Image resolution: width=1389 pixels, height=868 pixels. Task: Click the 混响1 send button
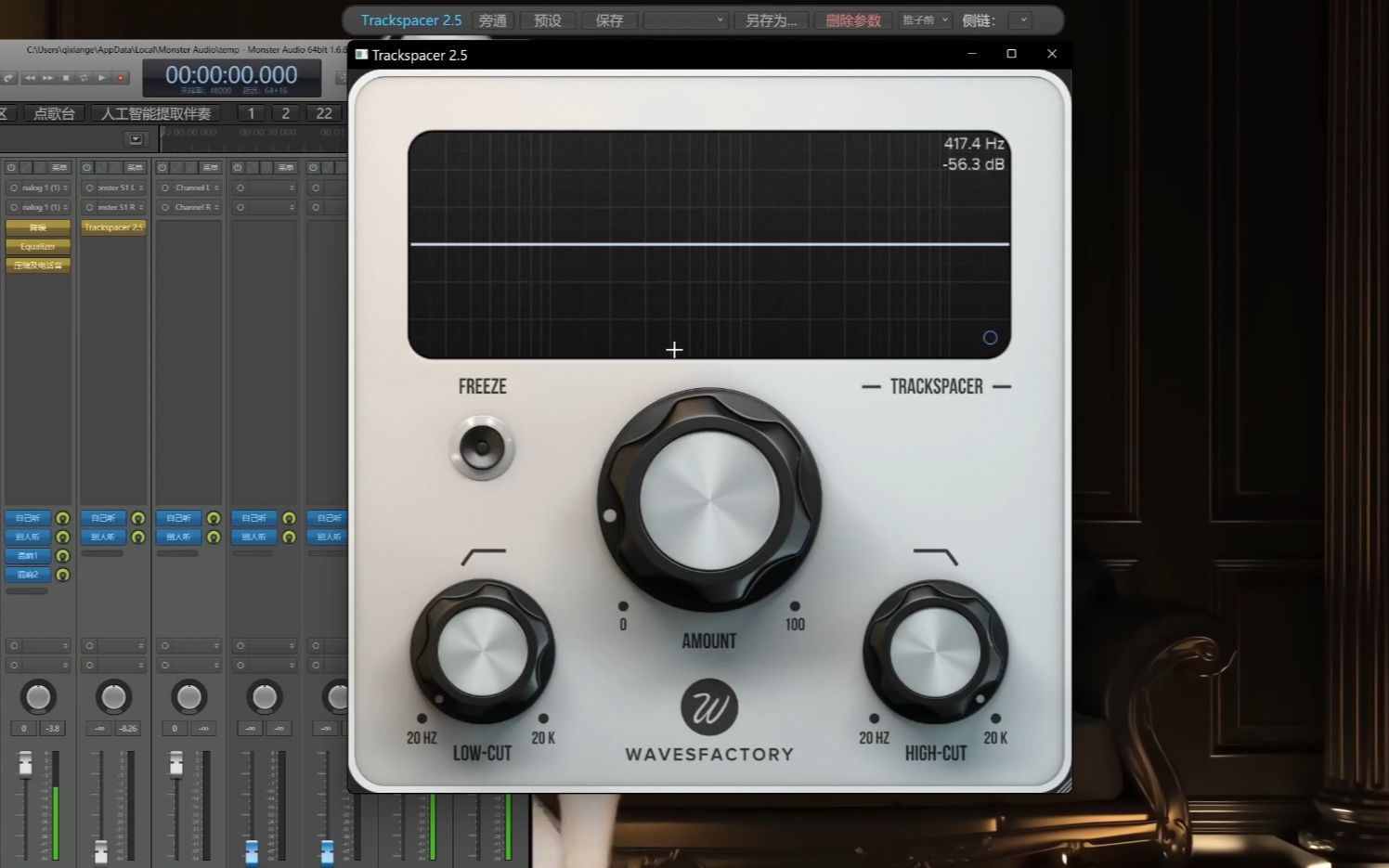[x=28, y=556]
